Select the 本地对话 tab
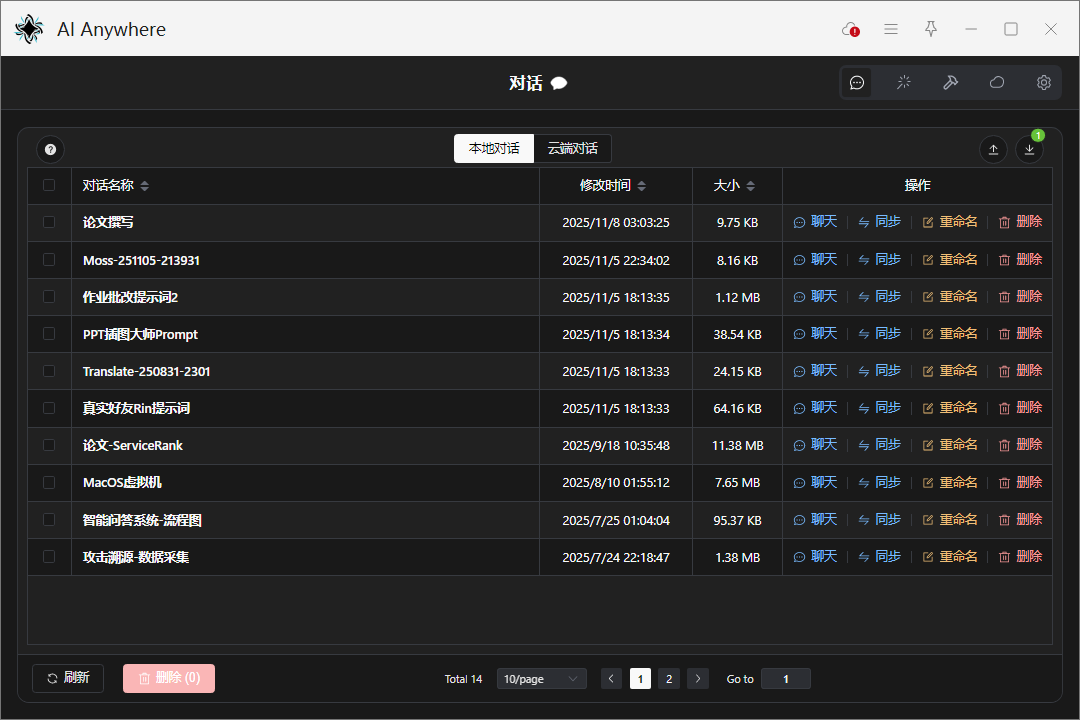Screen dimensions: 1080x720 tap(494, 149)
